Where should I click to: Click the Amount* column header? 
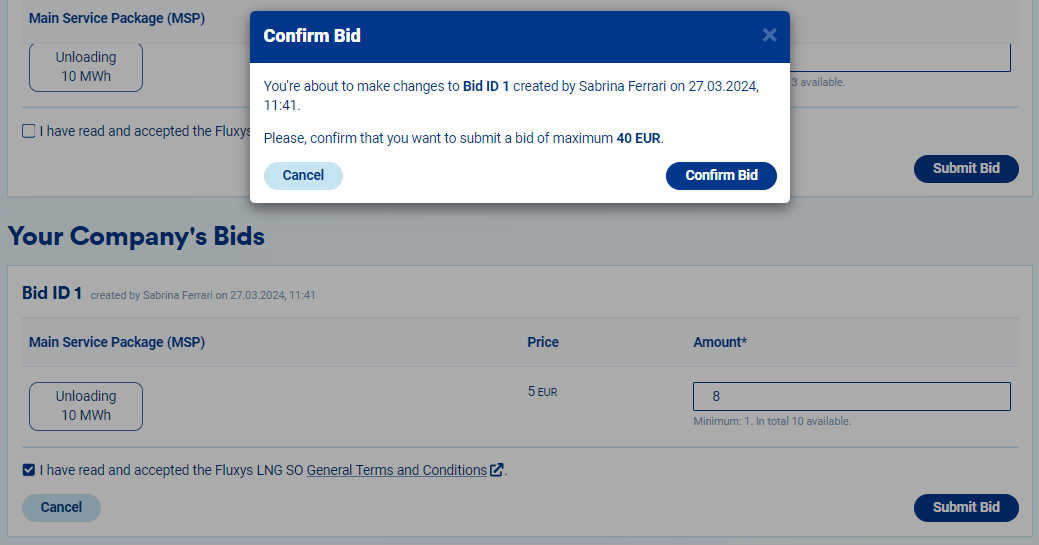pos(720,342)
